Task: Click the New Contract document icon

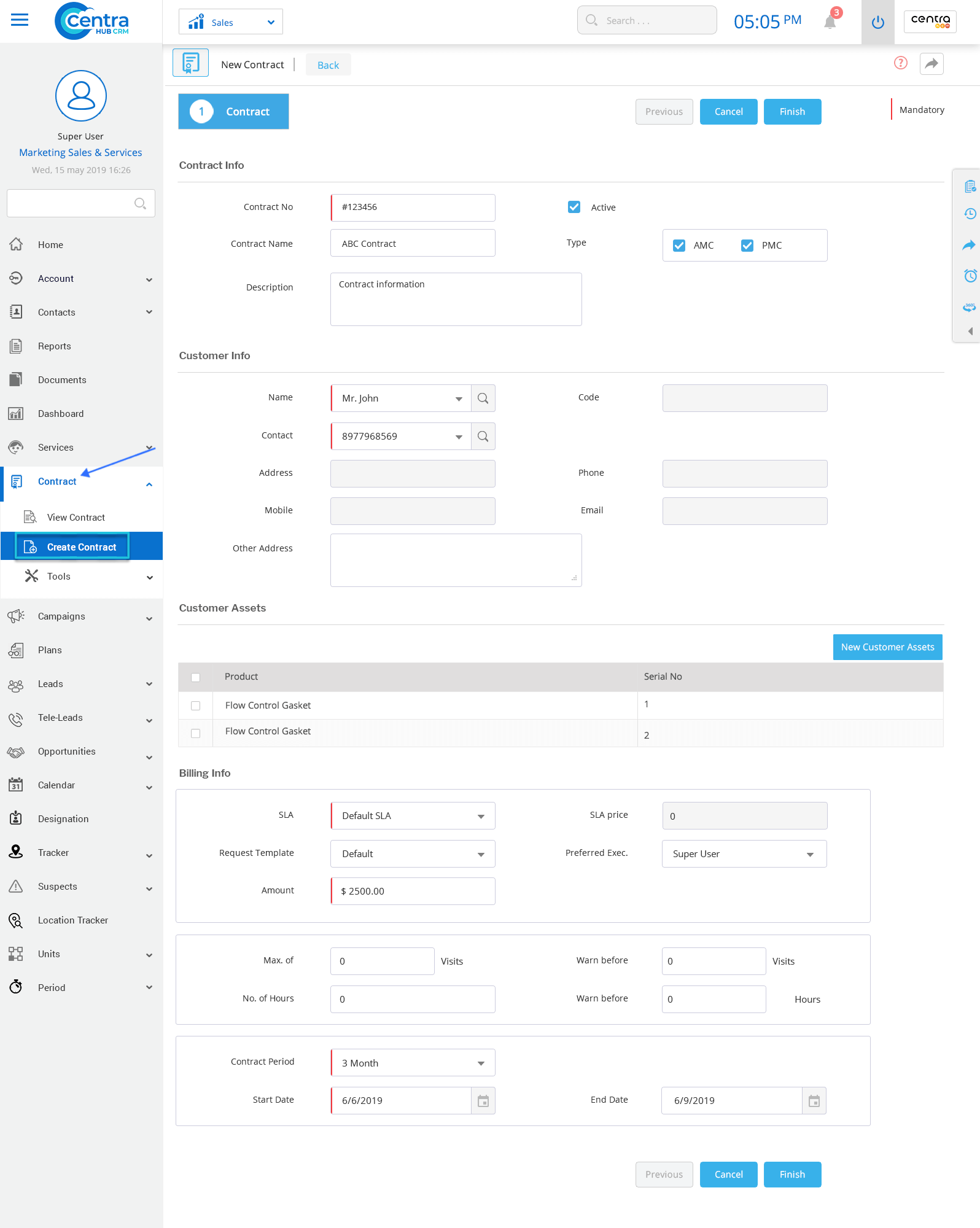Action: click(x=190, y=63)
